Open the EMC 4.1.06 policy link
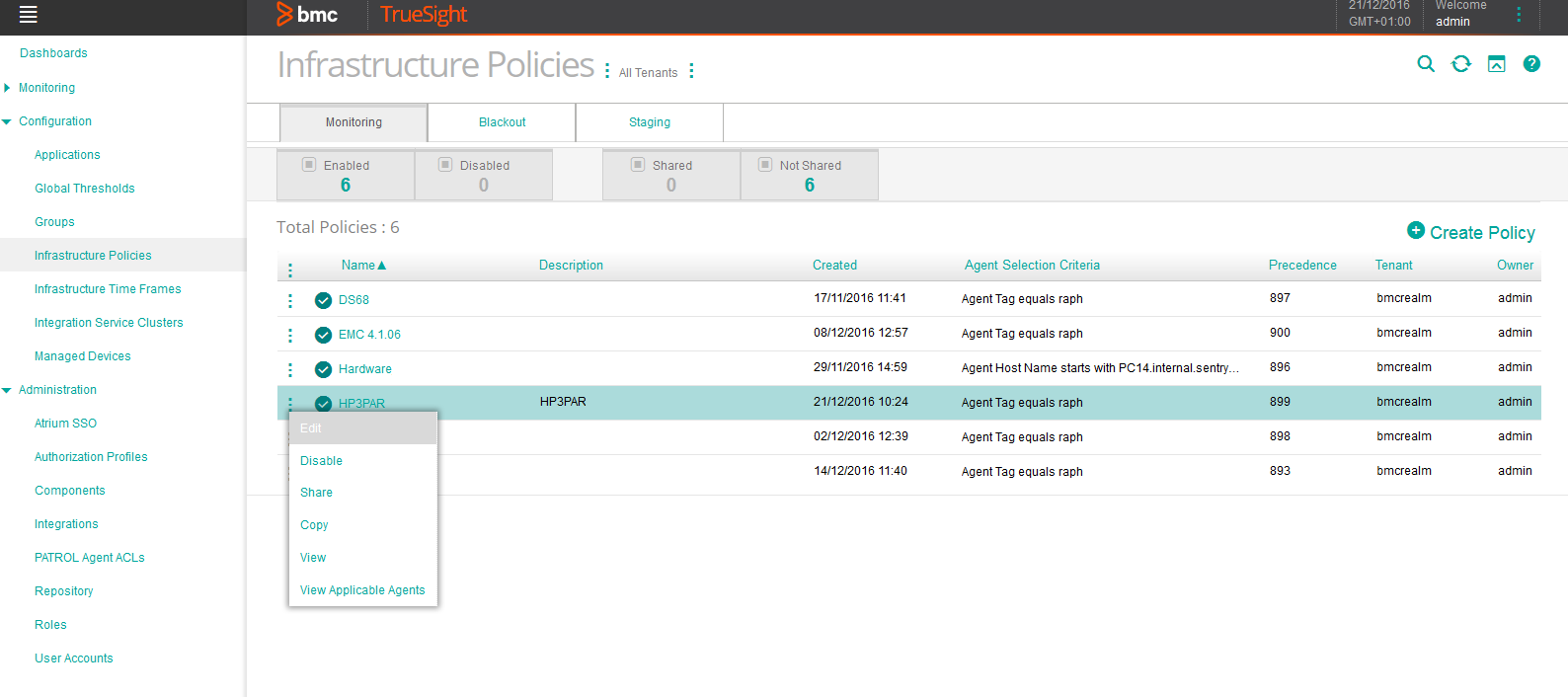The height and width of the screenshot is (697, 1568). point(369,335)
